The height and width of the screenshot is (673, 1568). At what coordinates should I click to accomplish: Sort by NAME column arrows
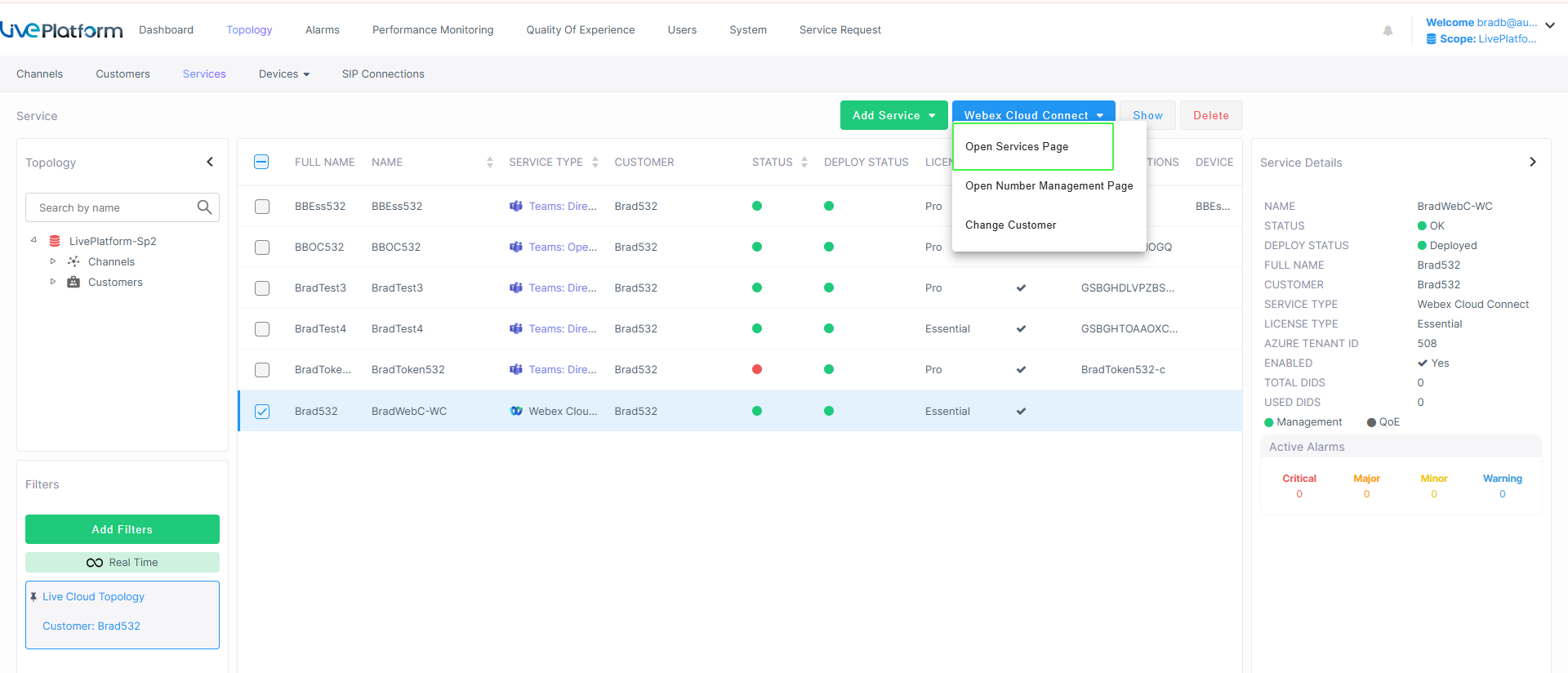489,163
